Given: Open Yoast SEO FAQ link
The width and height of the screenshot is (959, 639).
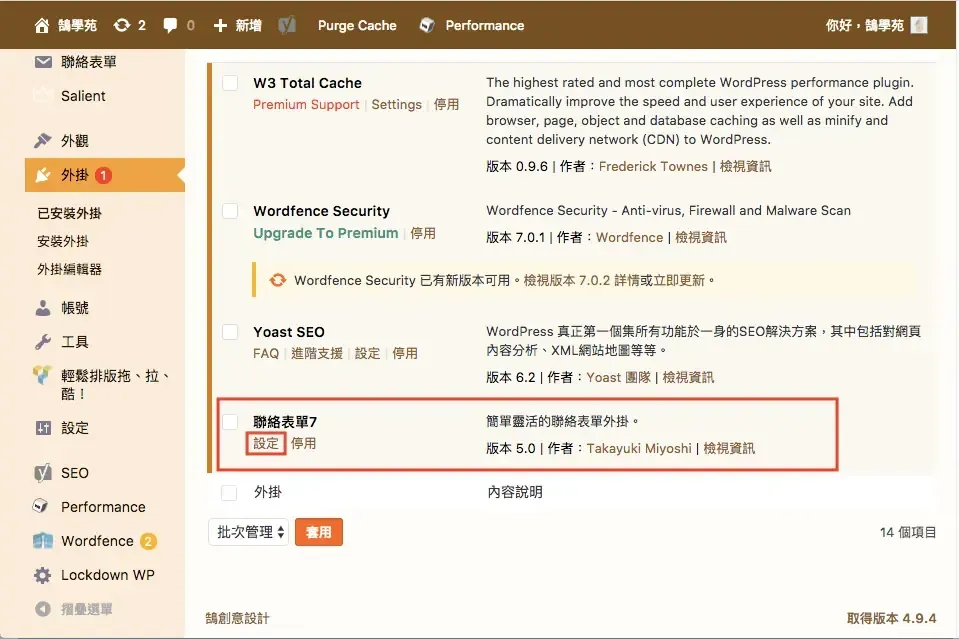Looking at the screenshot, I should coord(266,353).
